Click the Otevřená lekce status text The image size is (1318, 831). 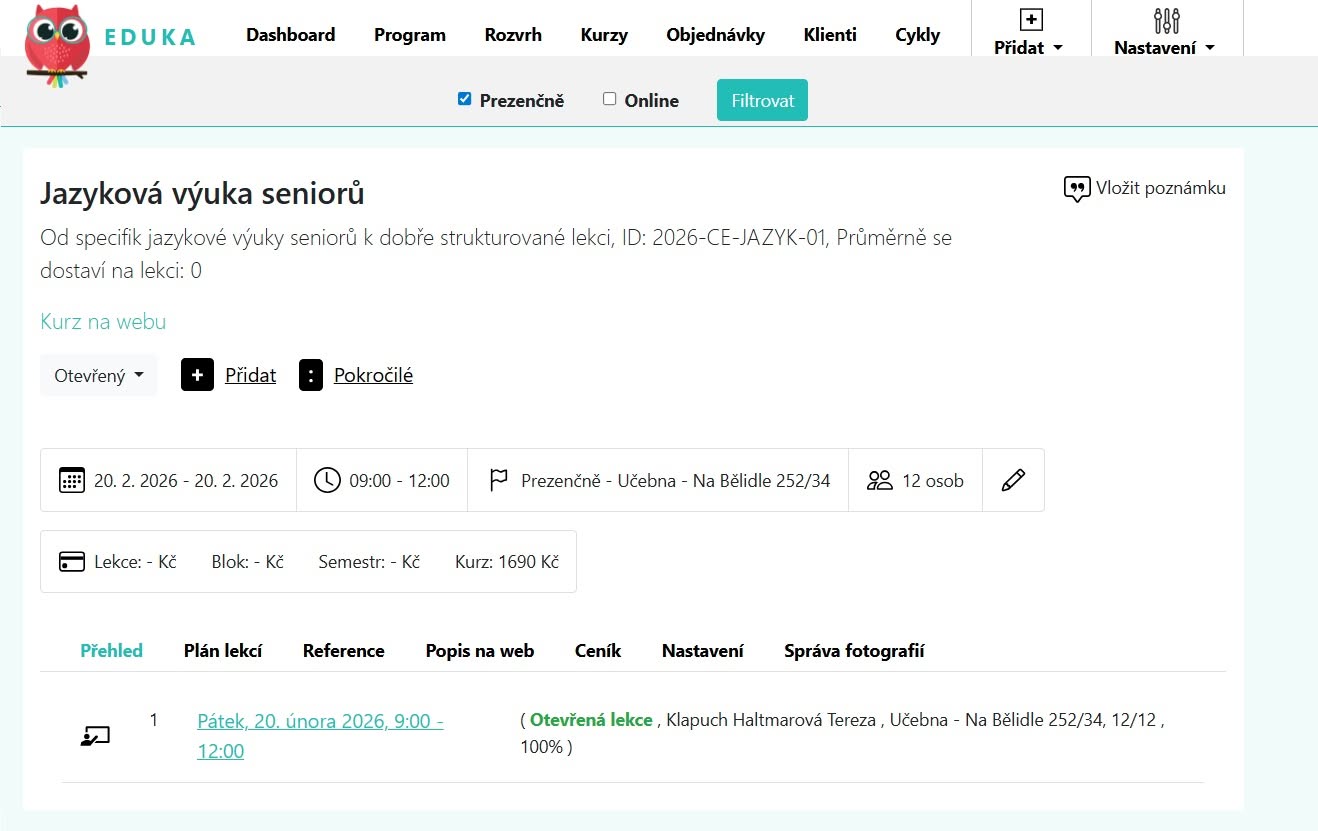click(591, 720)
